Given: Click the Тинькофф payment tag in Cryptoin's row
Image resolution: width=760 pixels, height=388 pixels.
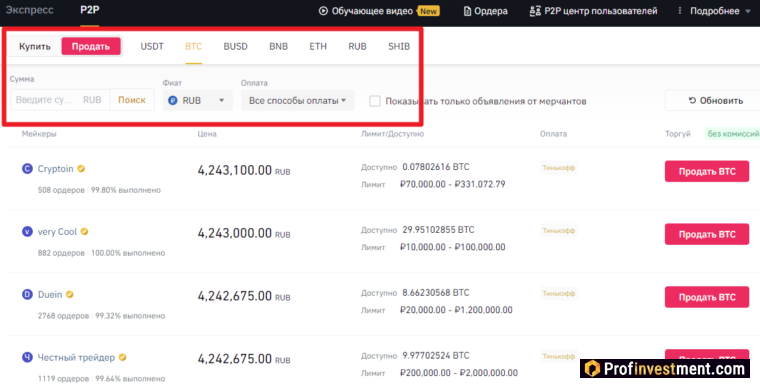Looking at the screenshot, I should (x=559, y=168).
